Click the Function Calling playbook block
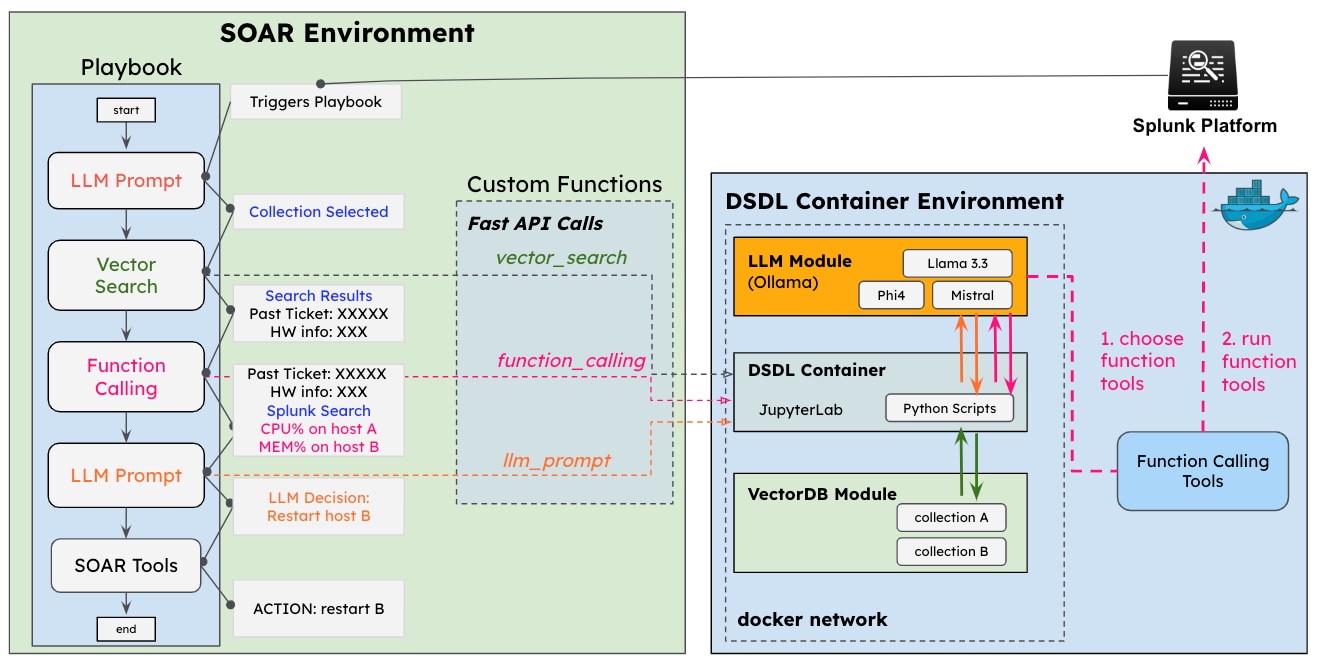 click(126, 377)
